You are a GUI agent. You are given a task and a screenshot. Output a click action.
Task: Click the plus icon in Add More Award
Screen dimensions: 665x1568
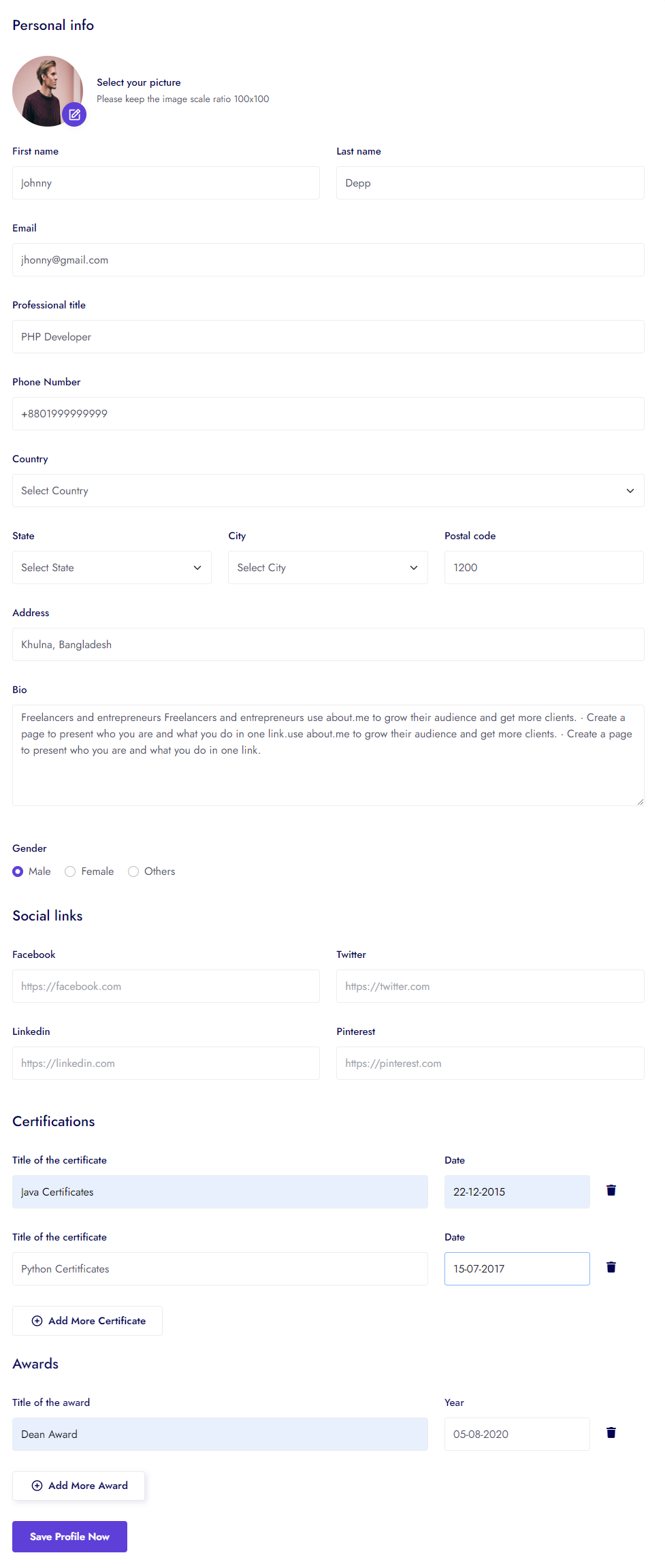point(37,1486)
